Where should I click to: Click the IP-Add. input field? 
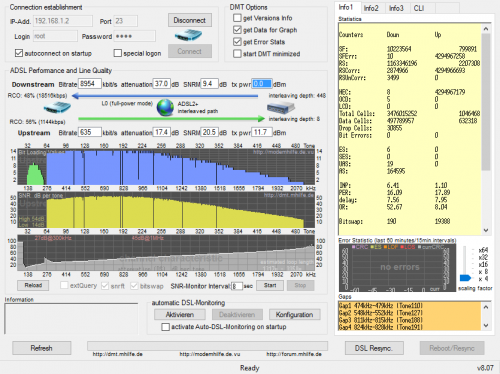click(x=63, y=21)
